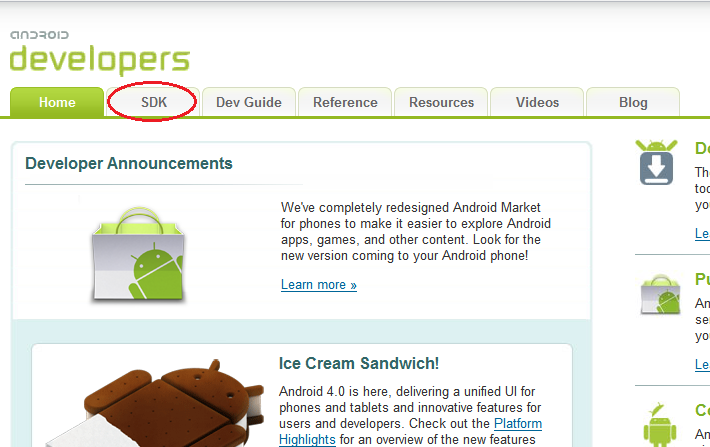Click the Android developers logo
This screenshot has width=710, height=447.
tap(100, 52)
